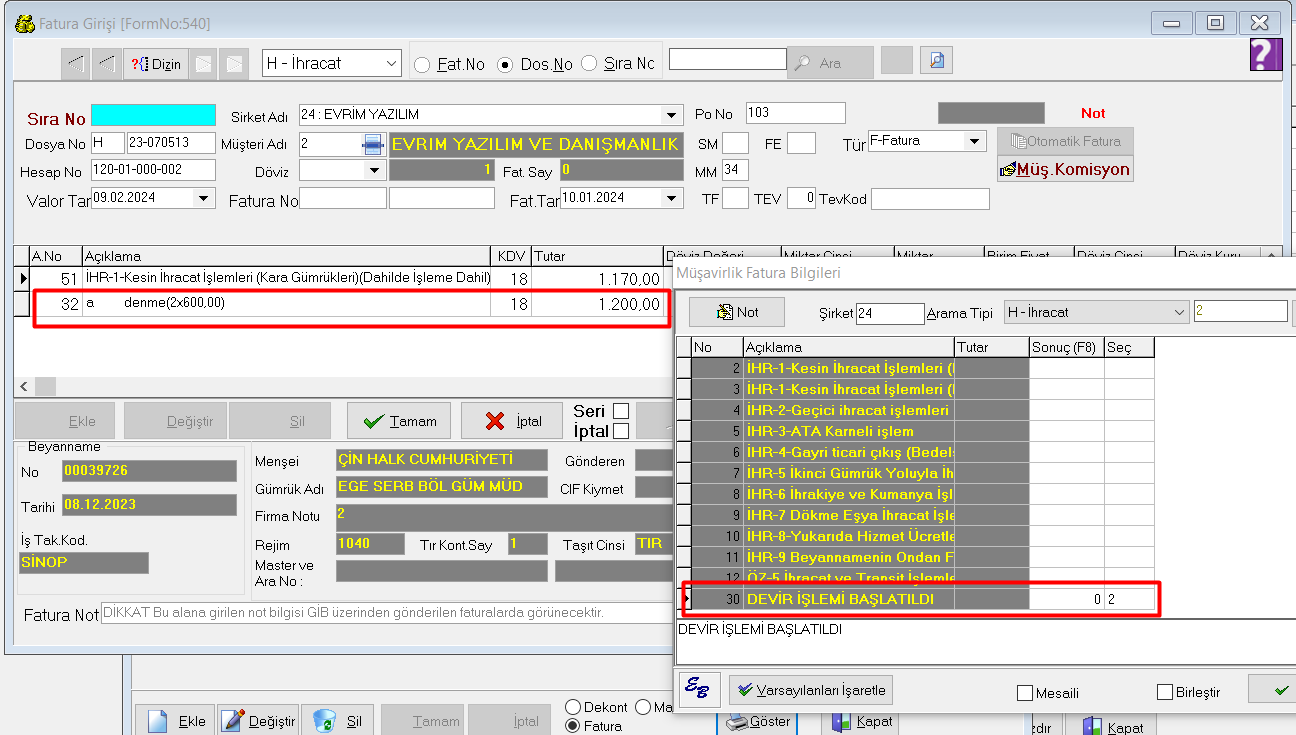Click the purple help question mark icon
This screenshot has width=1296, height=735.
tap(1265, 54)
